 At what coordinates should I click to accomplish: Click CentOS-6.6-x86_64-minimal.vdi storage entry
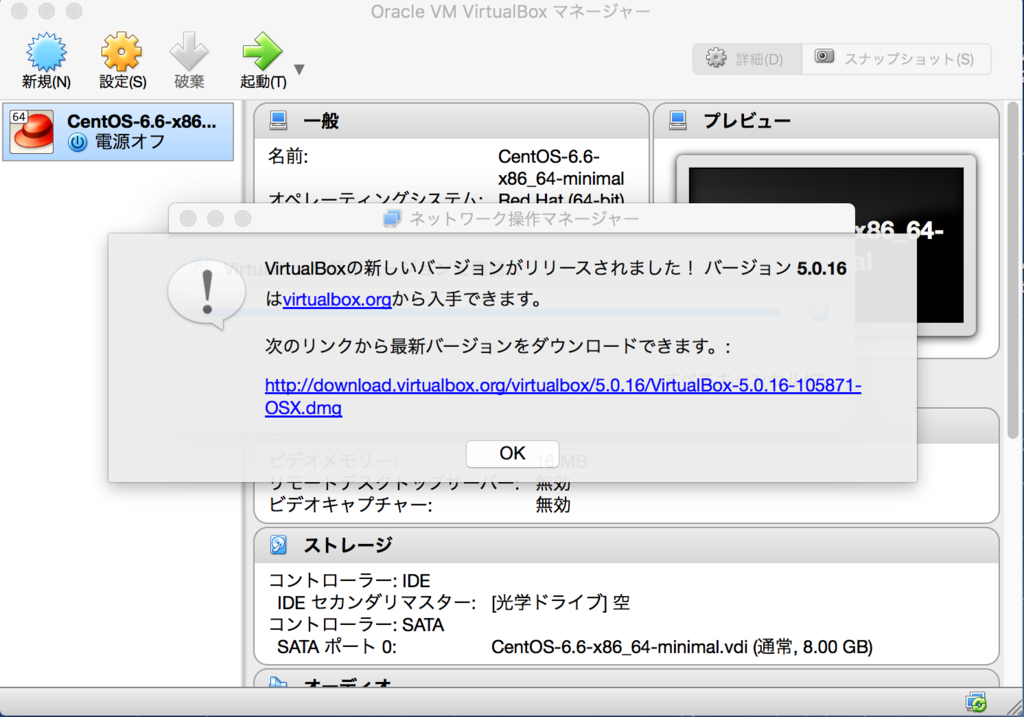(682, 647)
